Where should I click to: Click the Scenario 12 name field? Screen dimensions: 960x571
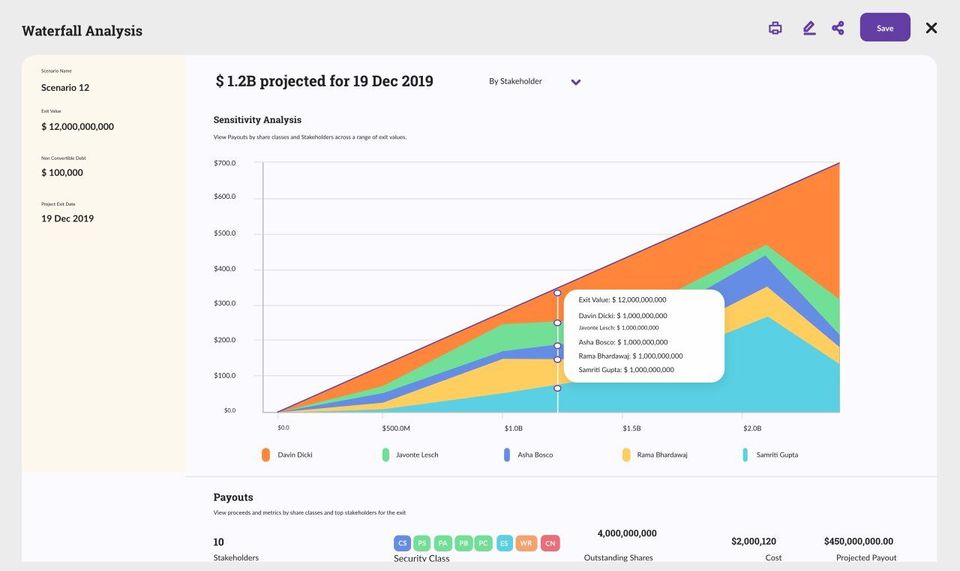point(66,88)
